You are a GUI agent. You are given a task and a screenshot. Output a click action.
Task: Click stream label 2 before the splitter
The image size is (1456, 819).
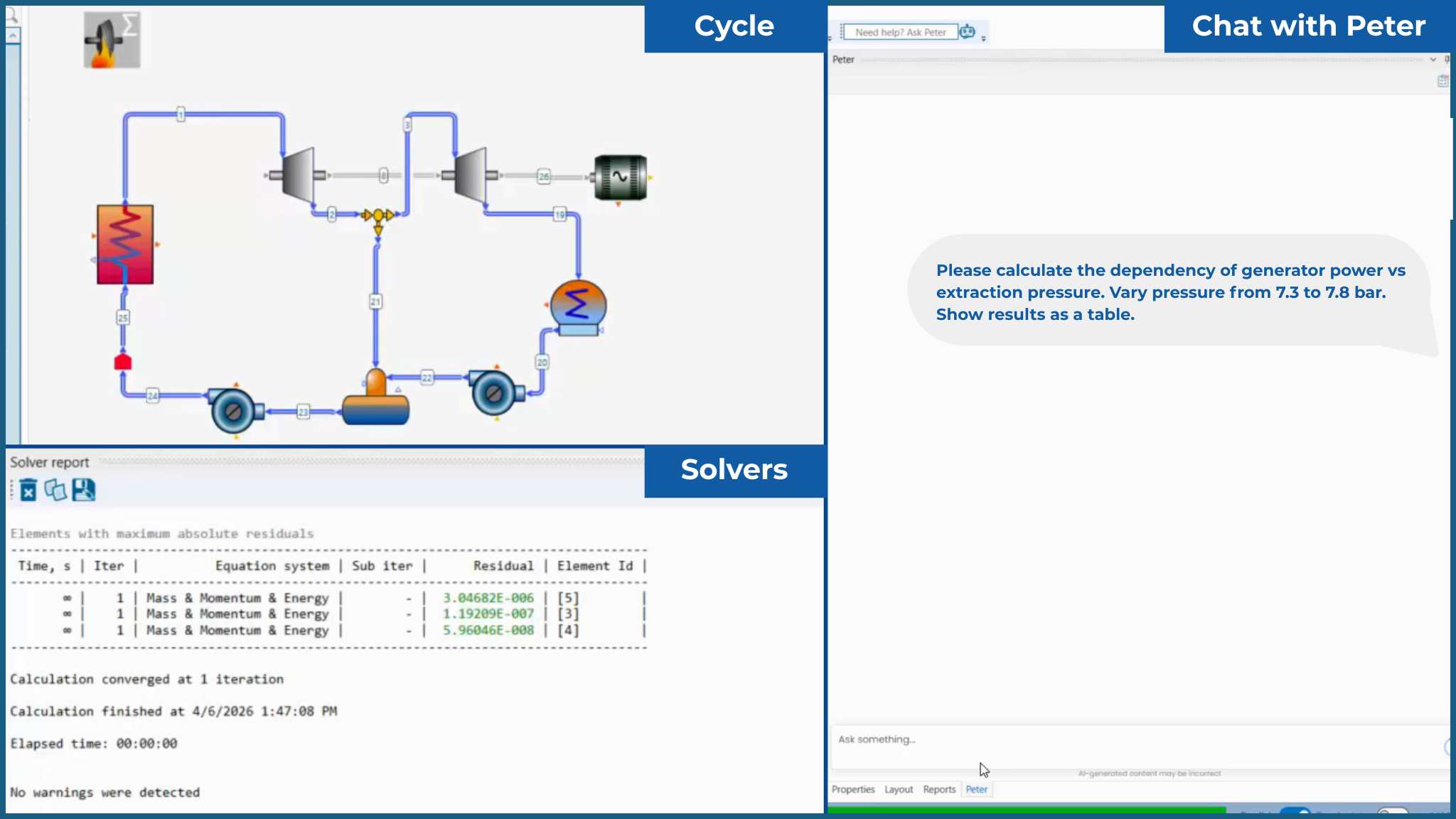331,214
